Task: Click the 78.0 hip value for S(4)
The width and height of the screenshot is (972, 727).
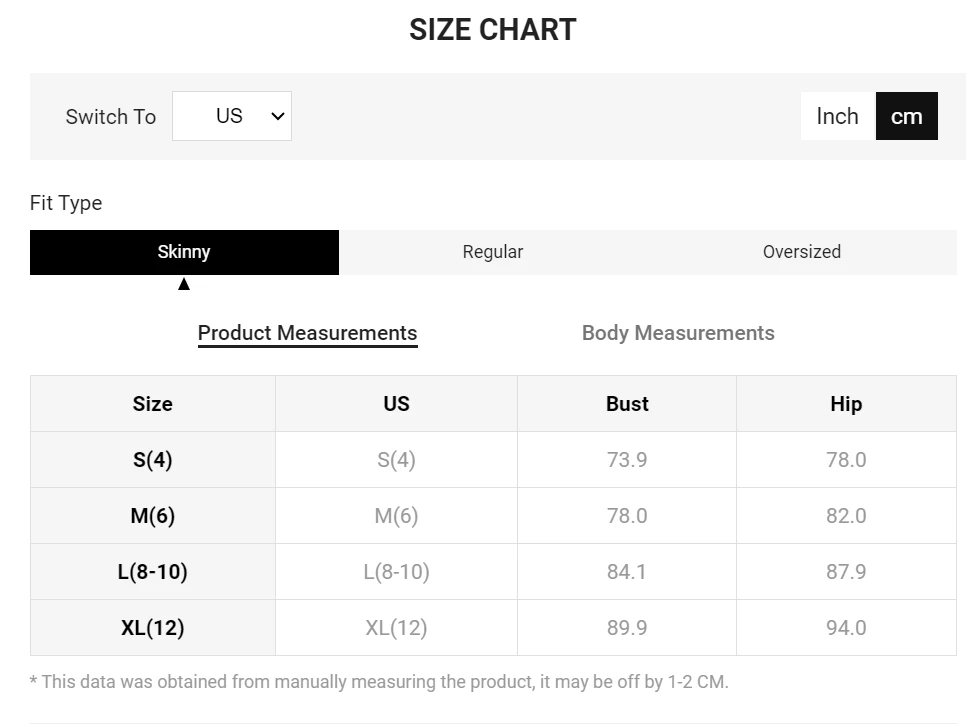Action: click(846, 460)
